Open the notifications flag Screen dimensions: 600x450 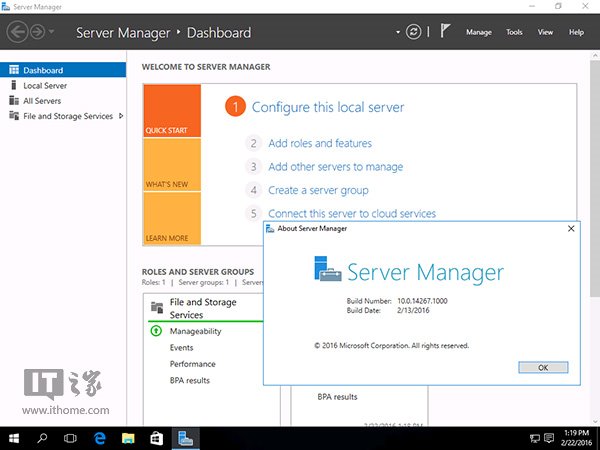point(444,31)
